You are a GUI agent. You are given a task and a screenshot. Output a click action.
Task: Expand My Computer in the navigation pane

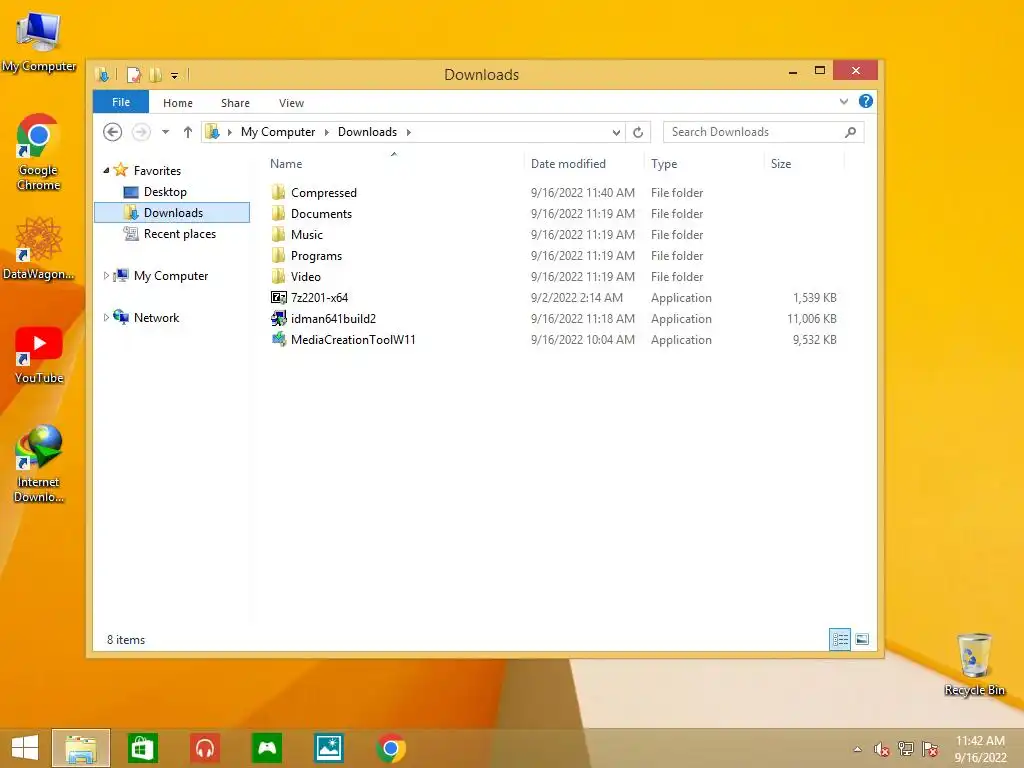(106, 276)
